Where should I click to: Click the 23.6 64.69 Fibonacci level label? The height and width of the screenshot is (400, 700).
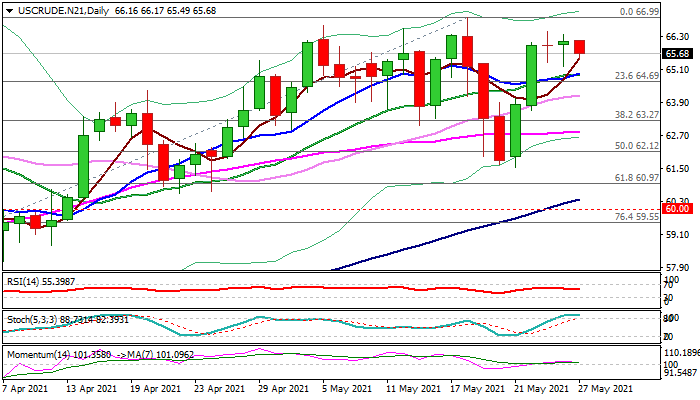(635, 75)
